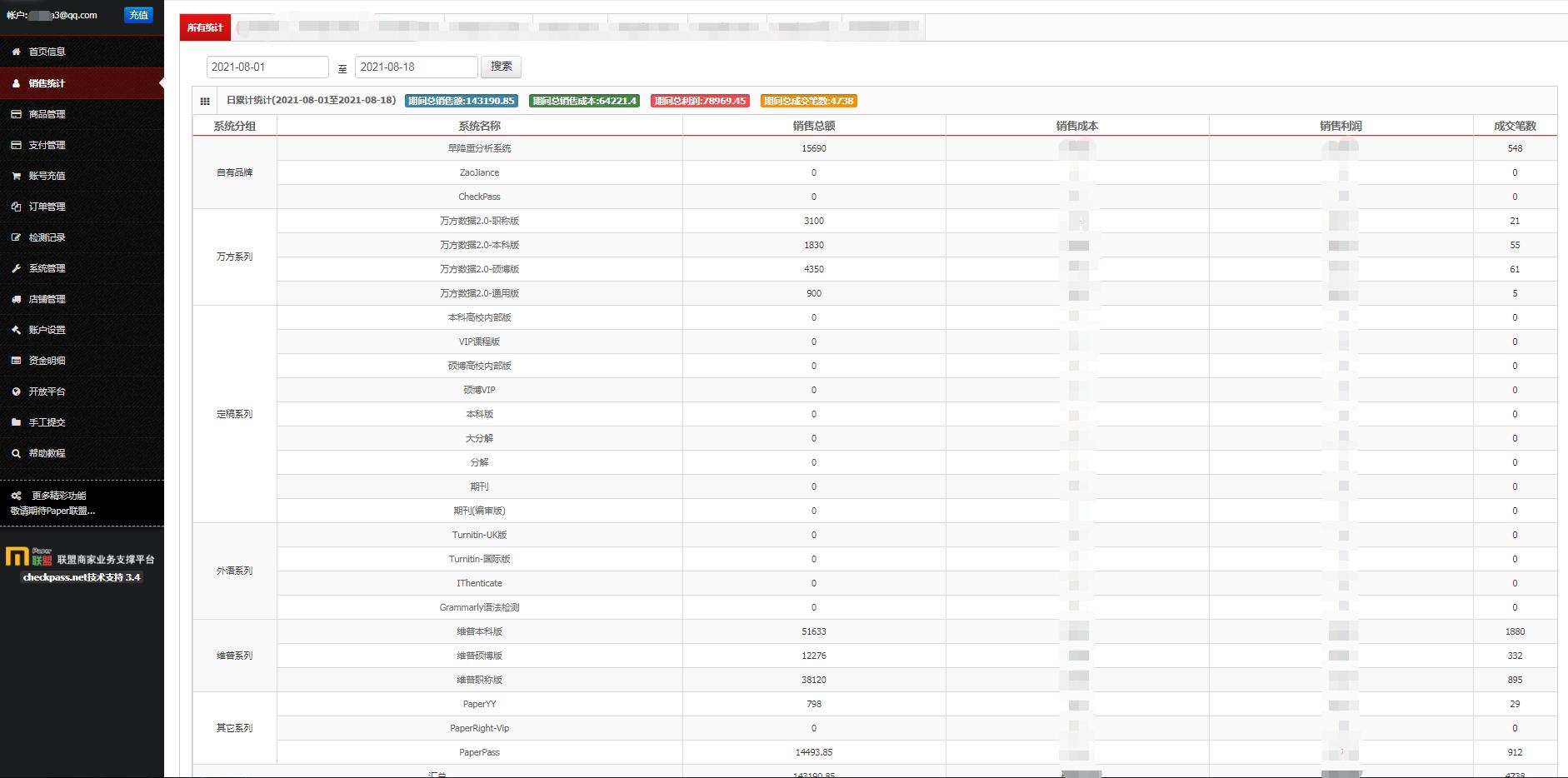This screenshot has width=1568, height=778.
Task: Click the 期间总销售额:143190.85 badge
Action: coord(462,101)
